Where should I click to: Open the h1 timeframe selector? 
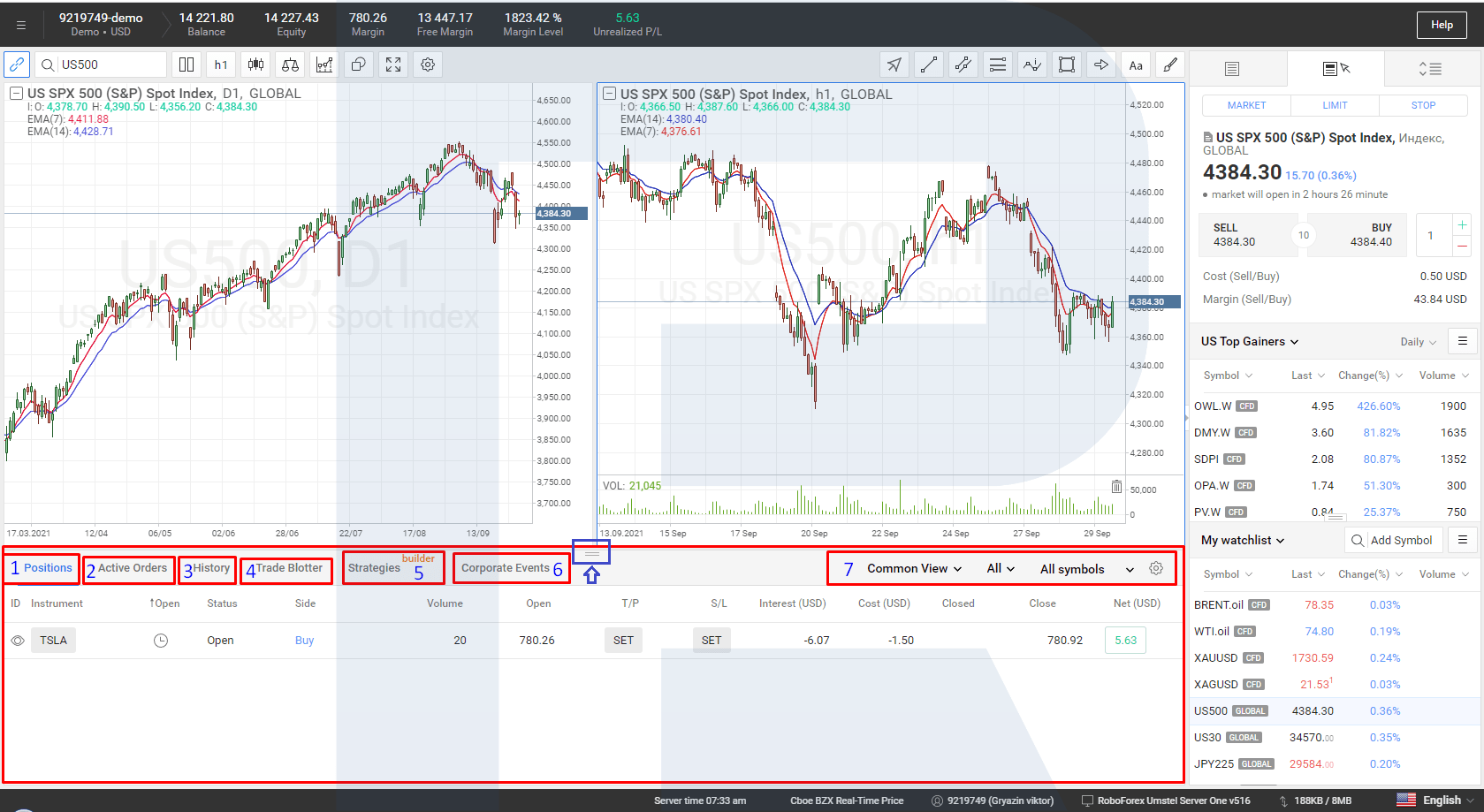[x=221, y=65]
